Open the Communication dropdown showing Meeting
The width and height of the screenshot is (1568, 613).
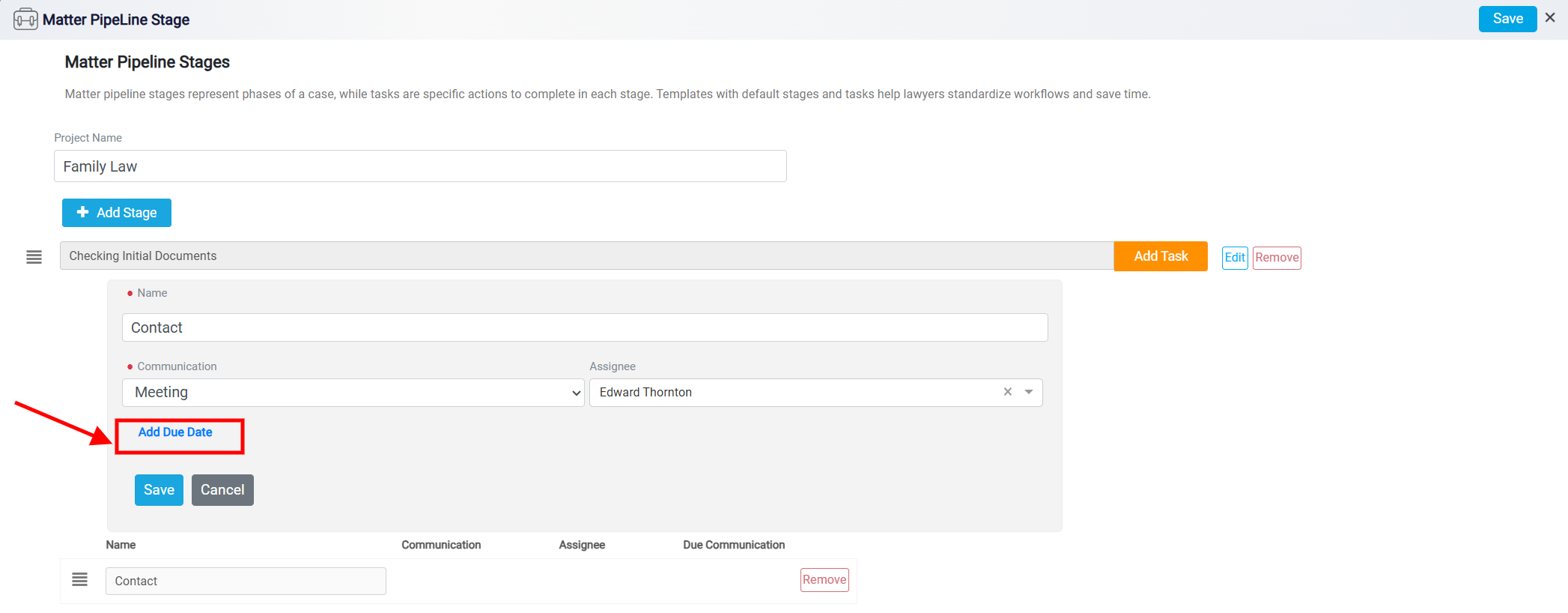pos(353,393)
